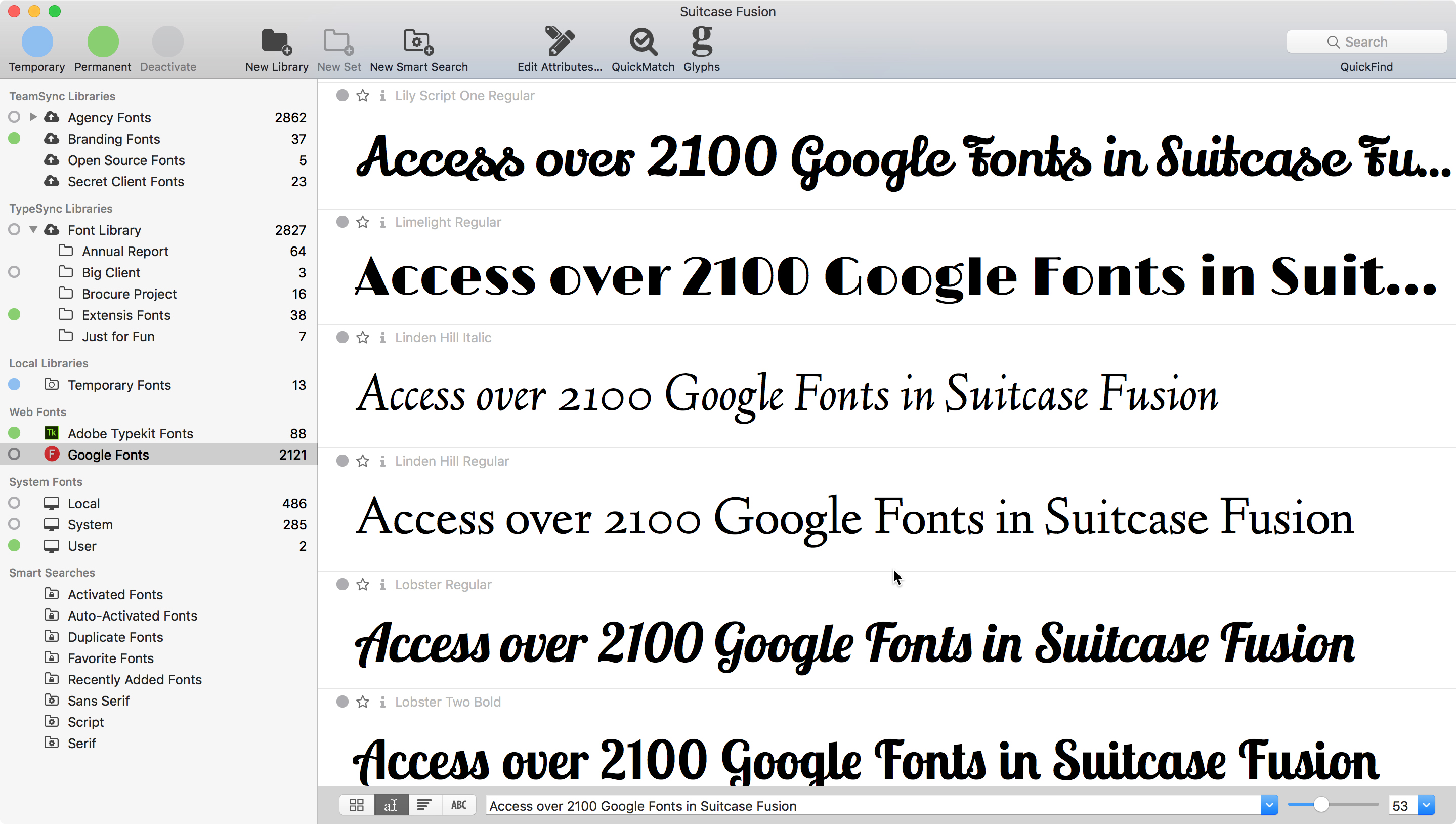1456x824 pixels.
Task: Toggle activation circle for Lily Script One
Action: tap(342, 95)
